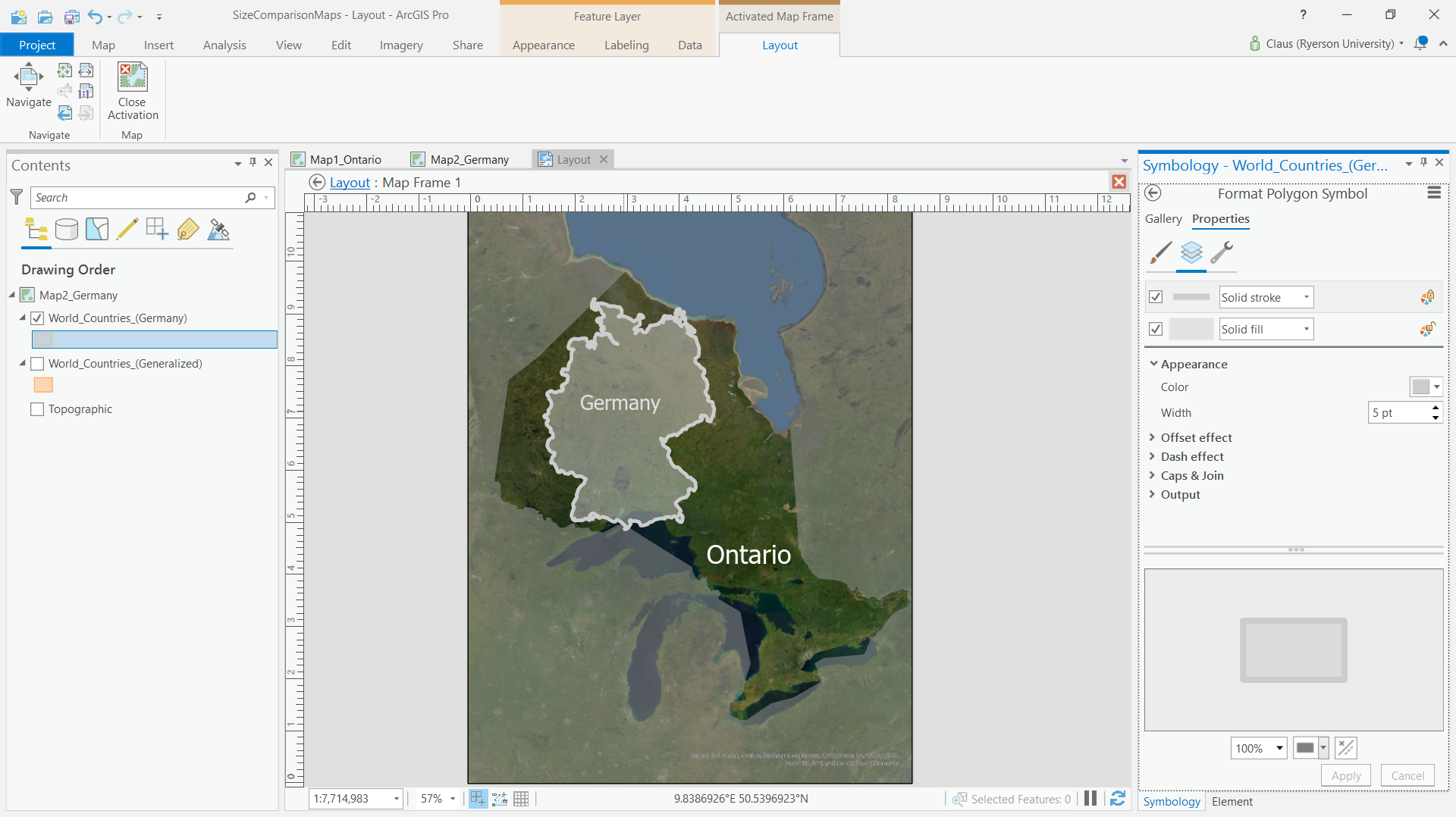Viewport: 1456px width, 817px height.
Task: Open the Imagery ribbon tab
Action: click(x=400, y=45)
